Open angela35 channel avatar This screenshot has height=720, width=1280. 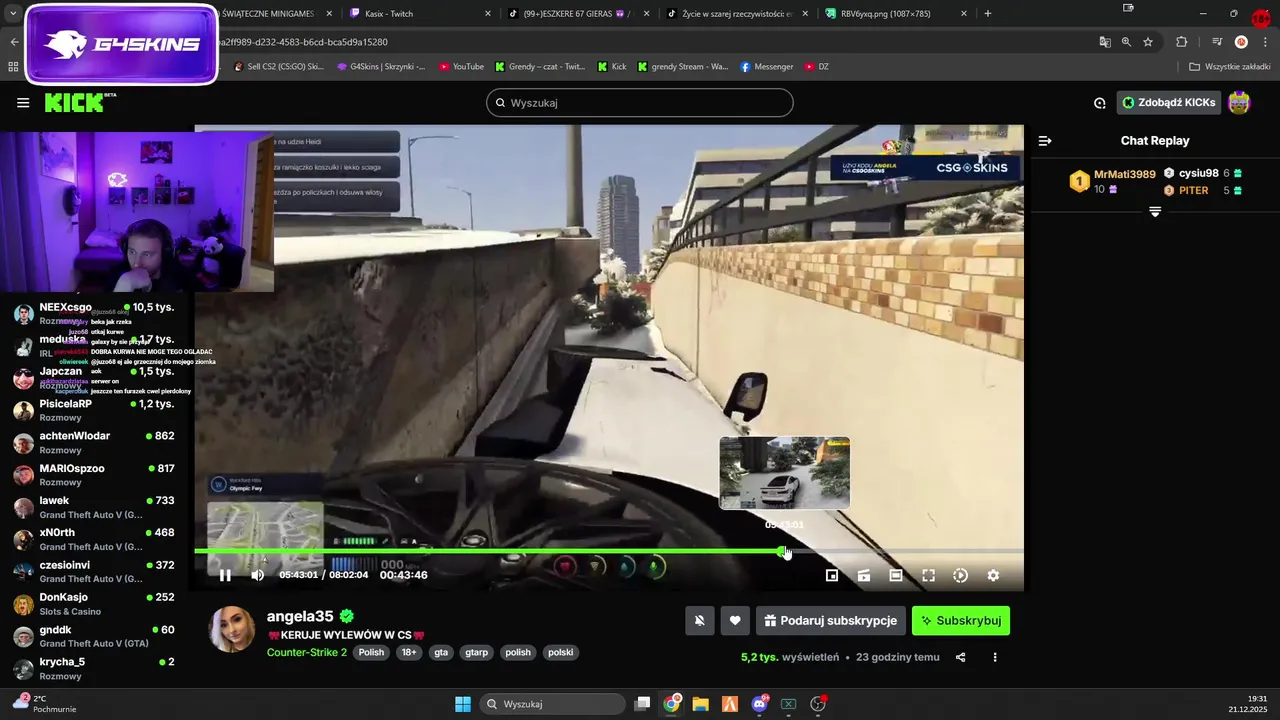pos(232,629)
